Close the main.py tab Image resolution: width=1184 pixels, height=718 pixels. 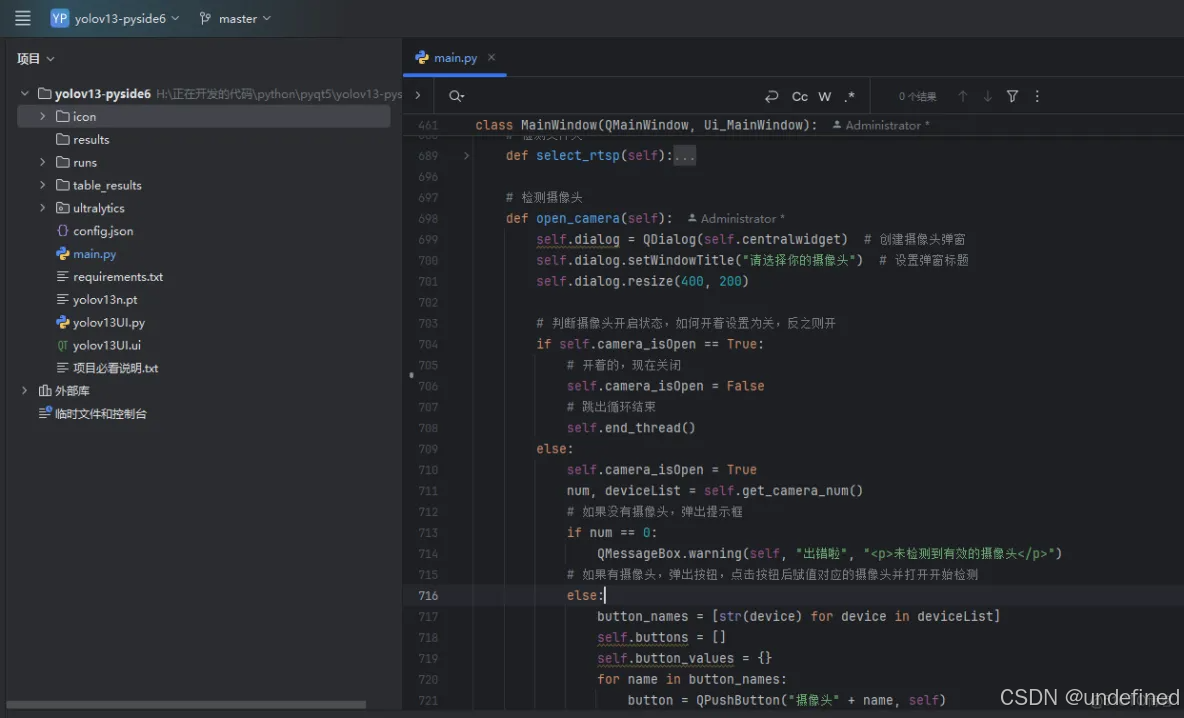[492, 57]
